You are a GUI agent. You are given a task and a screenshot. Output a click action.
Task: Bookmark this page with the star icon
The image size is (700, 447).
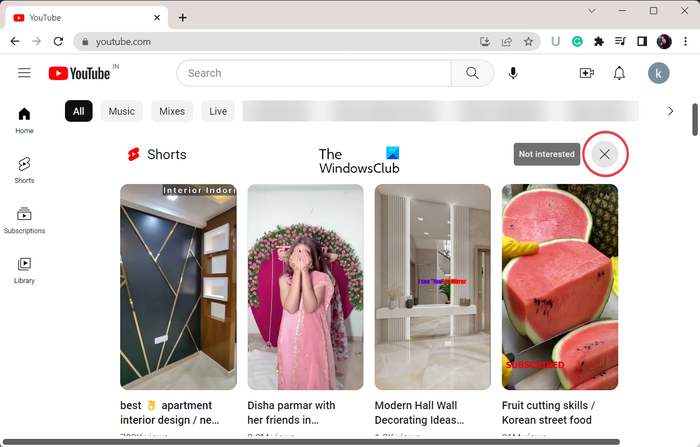(529, 42)
